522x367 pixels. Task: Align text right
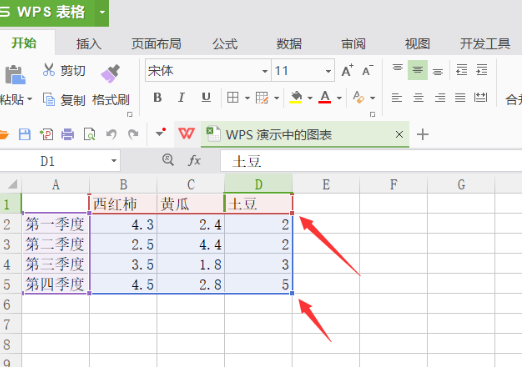(440, 98)
